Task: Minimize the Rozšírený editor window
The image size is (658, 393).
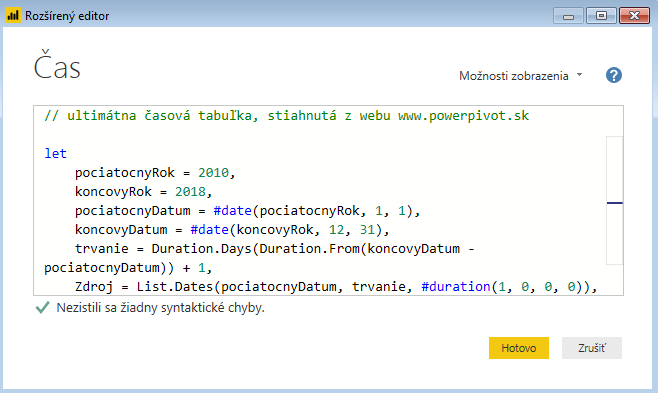Action: (x=568, y=16)
